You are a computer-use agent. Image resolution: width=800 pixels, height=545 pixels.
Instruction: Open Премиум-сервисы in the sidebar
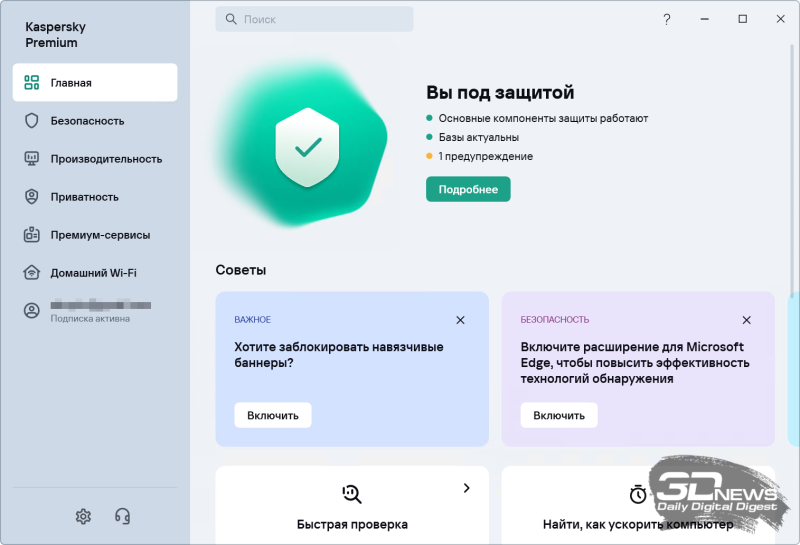coord(100,235)
